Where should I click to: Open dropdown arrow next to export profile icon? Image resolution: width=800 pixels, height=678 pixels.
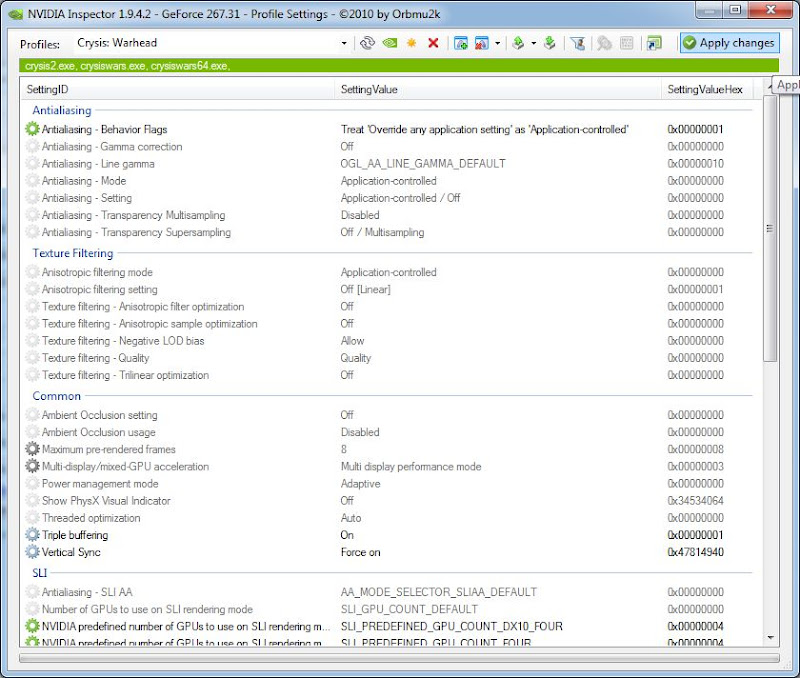click(x=534, y=43)
